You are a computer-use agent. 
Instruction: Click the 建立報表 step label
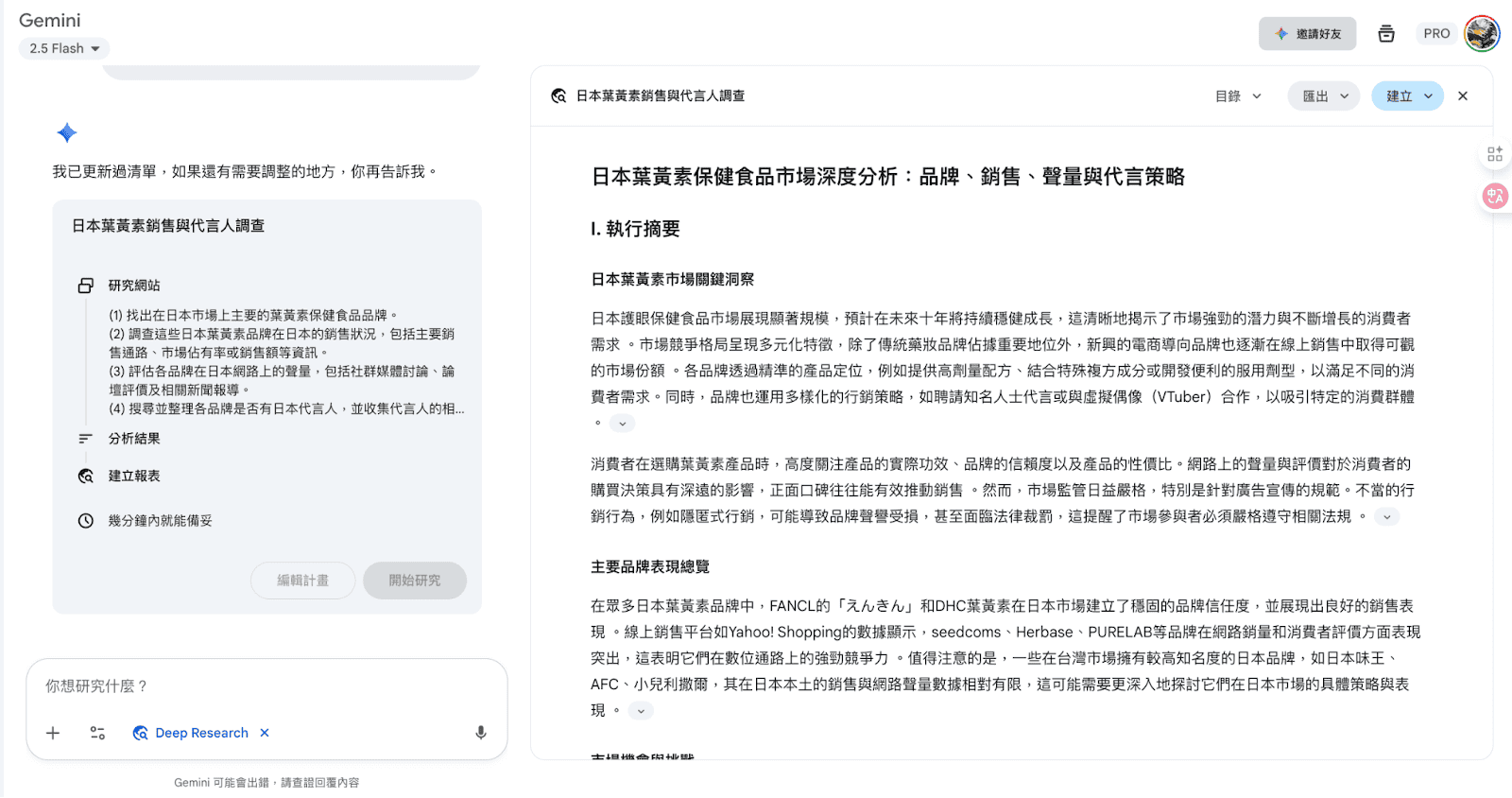pyautogui.click(x=134, y=476)
